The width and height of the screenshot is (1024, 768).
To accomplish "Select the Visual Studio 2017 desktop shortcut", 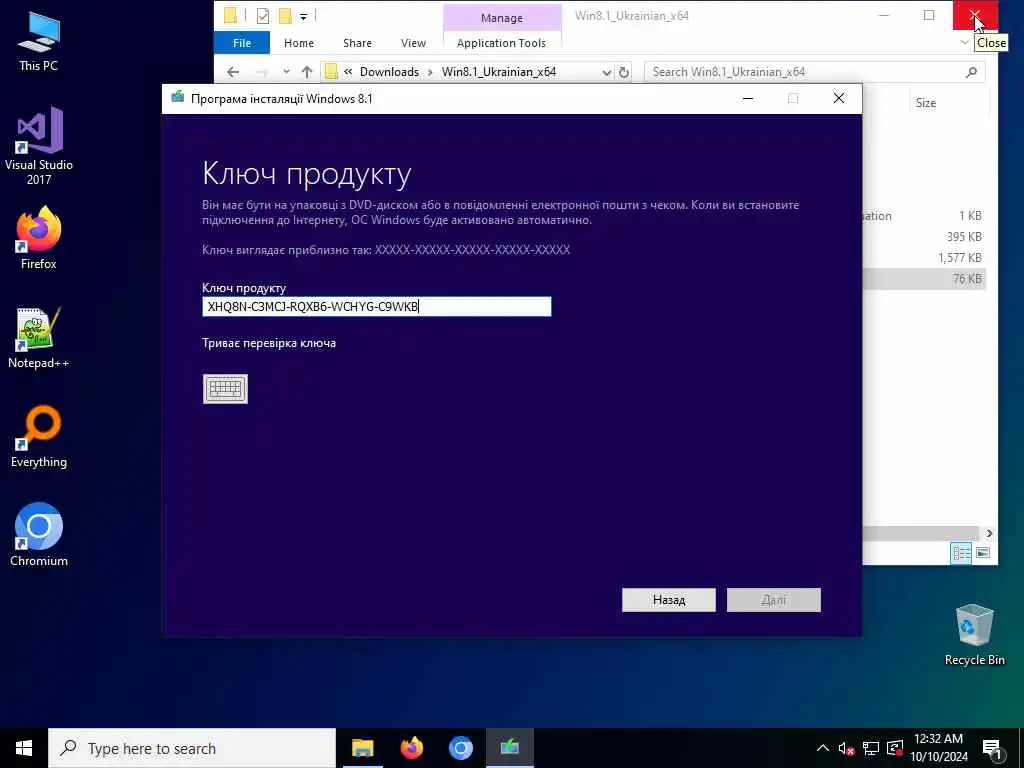I will (x=39, y=147).
